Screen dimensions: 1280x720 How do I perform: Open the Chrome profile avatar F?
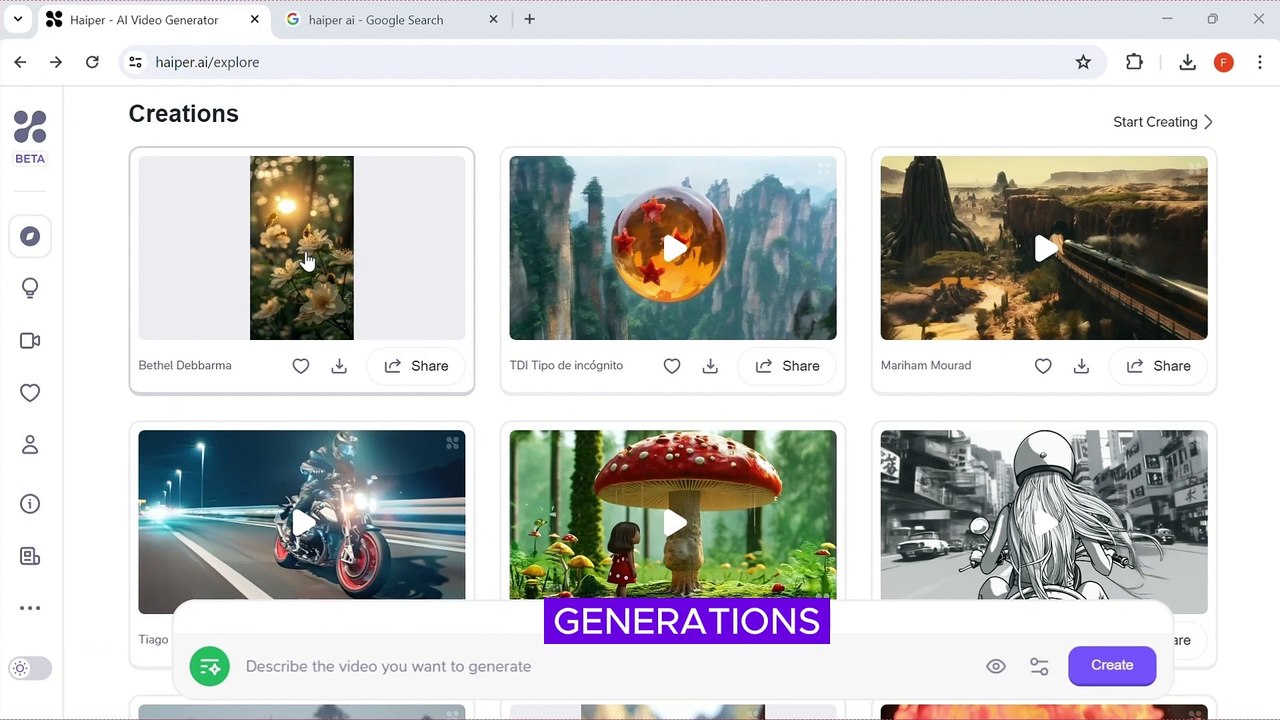(x=1224, y=62)
